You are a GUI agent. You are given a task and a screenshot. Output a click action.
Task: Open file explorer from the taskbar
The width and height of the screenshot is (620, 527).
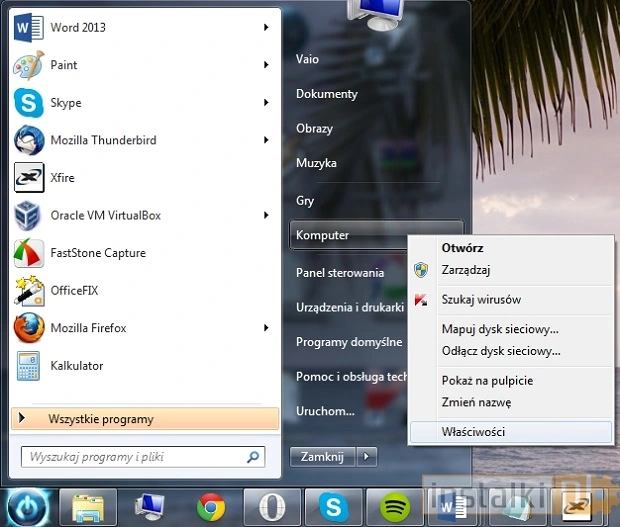(x=88, y=508)
